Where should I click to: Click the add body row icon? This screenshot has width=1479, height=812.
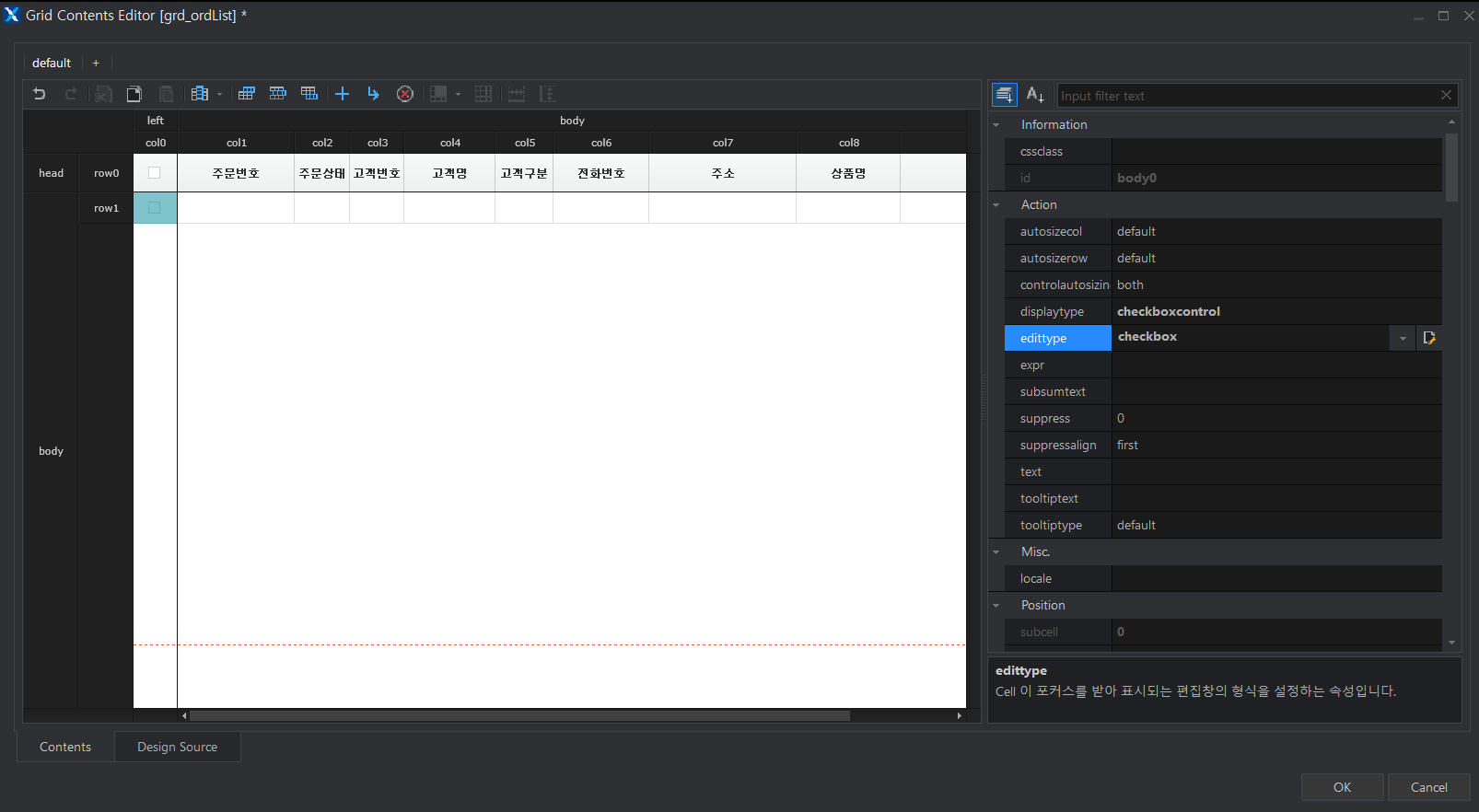click(277, 94)
